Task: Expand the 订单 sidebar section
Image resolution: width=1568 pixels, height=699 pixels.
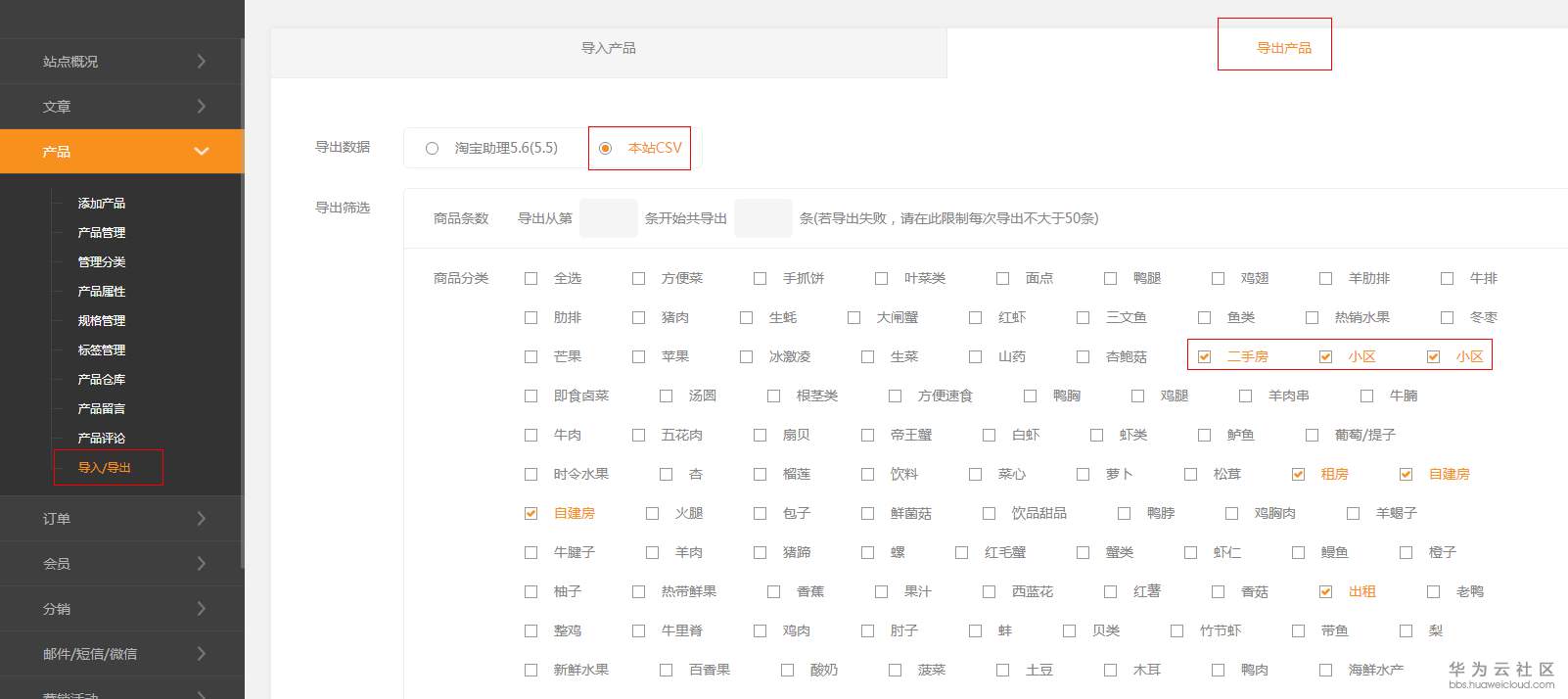Action: coord(121,518)
